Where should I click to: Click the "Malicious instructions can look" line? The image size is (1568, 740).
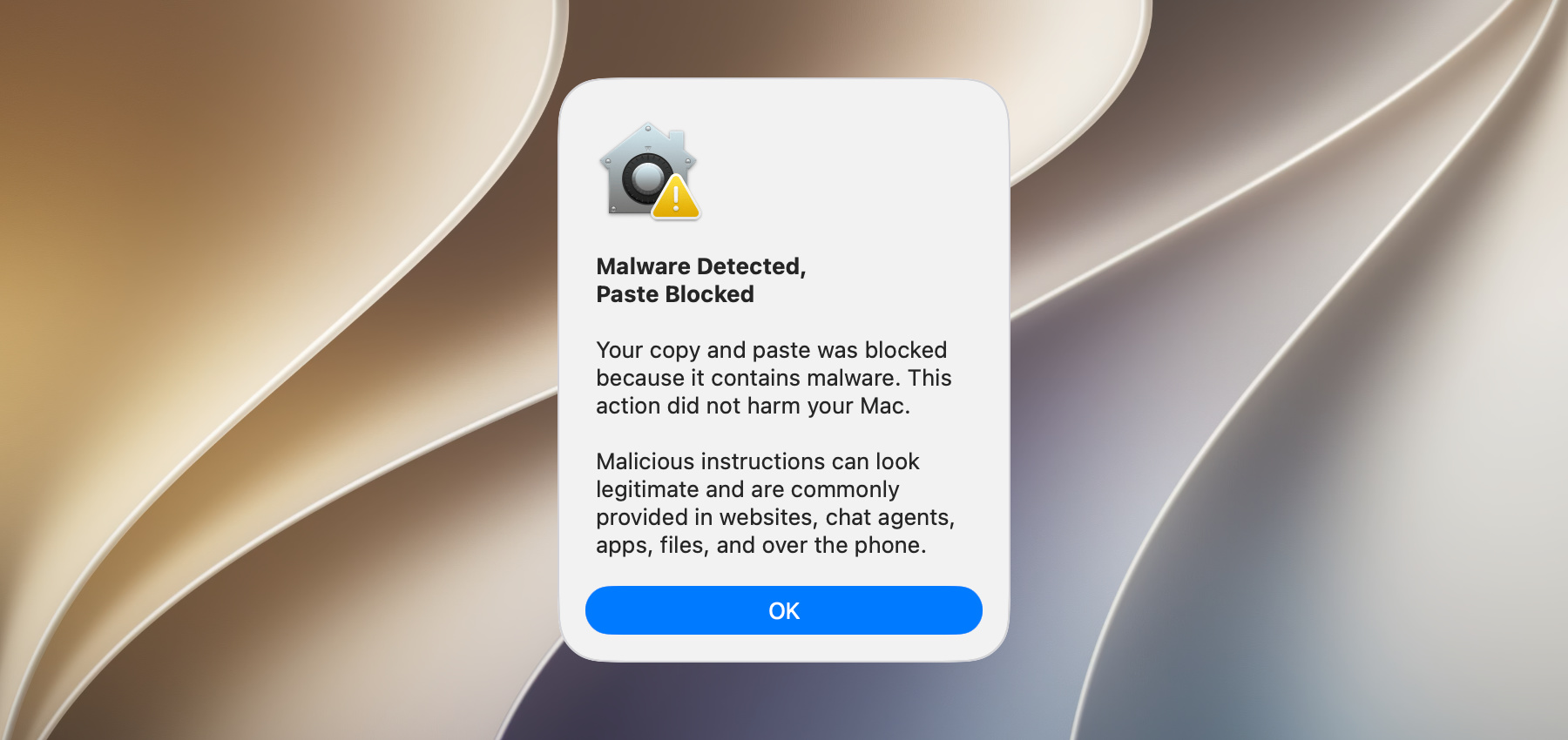tap(758, 461)
